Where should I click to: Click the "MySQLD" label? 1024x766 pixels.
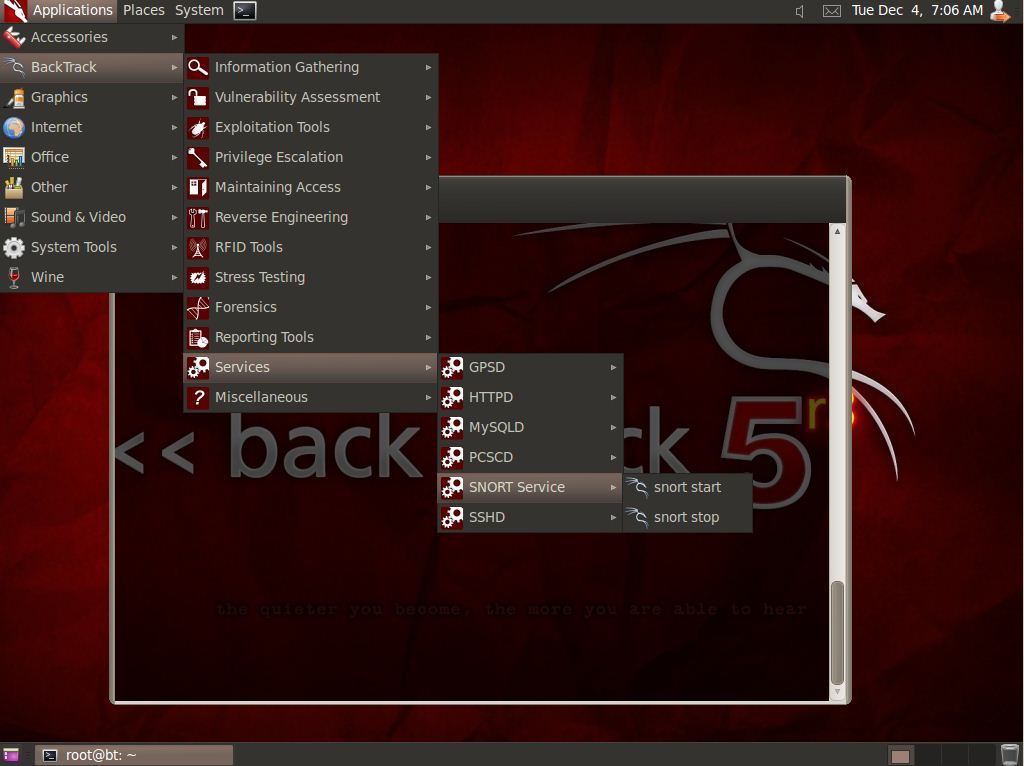click(x=496, y=428)
